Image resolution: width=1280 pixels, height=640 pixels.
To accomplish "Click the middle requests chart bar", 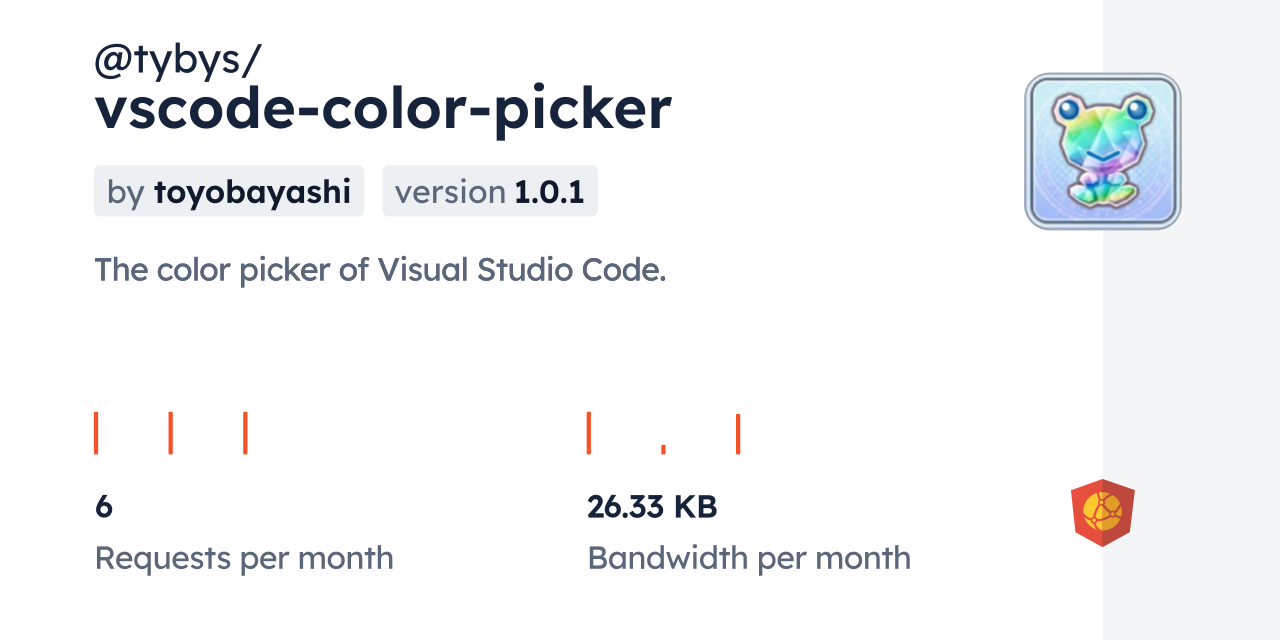I will coord(171,433).
